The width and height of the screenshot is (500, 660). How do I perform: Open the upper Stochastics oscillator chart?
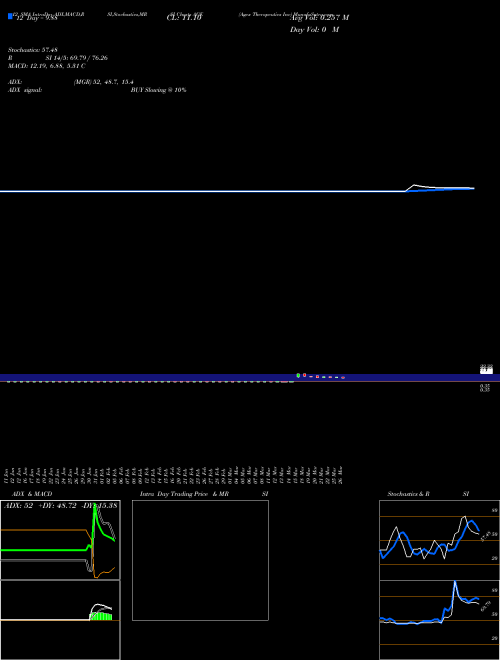[x=439, y=540]
